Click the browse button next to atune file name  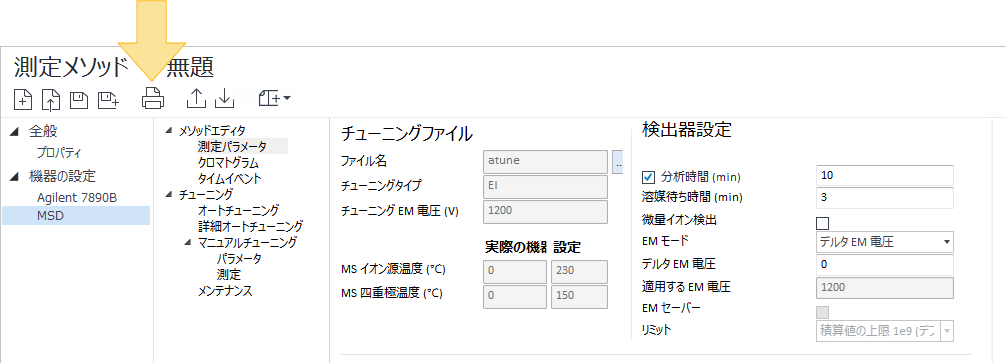click(x=618, y=162)
